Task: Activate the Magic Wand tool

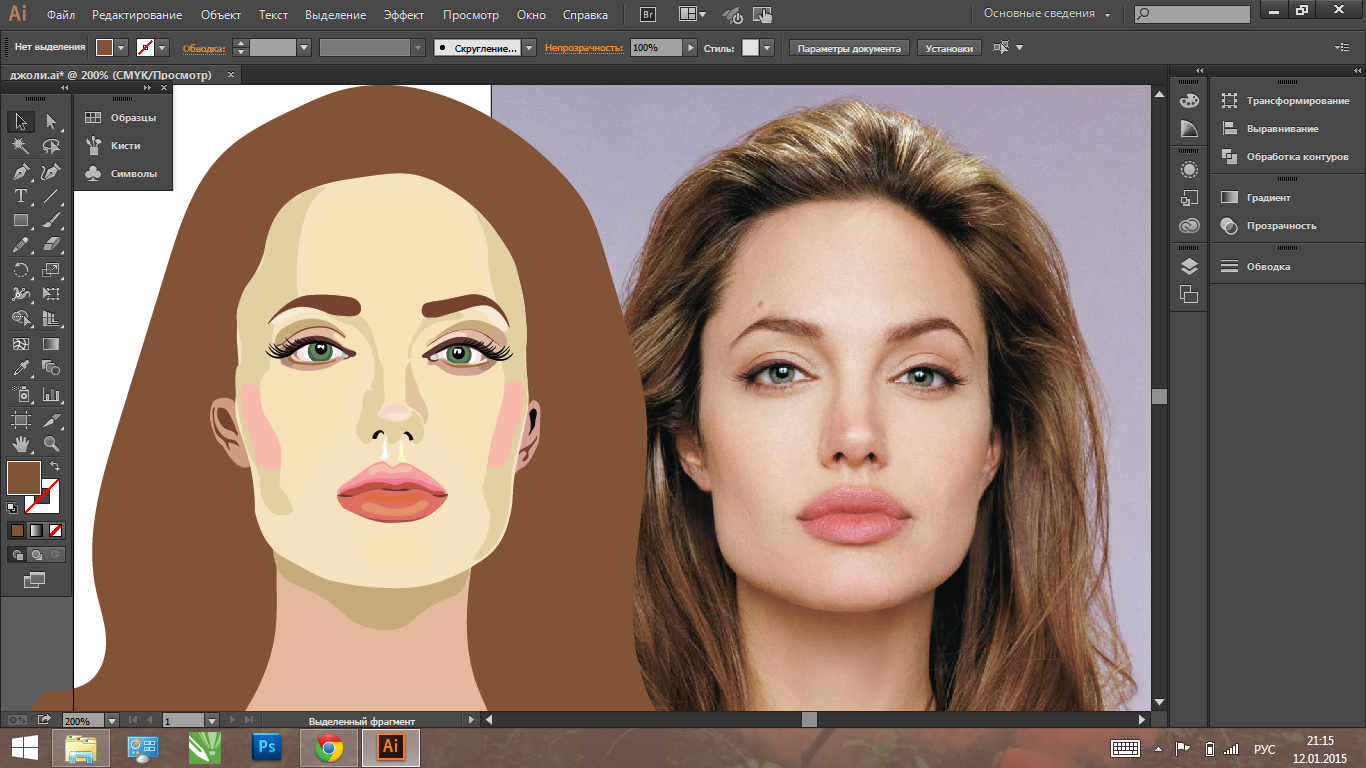Action: pos(20,146)
